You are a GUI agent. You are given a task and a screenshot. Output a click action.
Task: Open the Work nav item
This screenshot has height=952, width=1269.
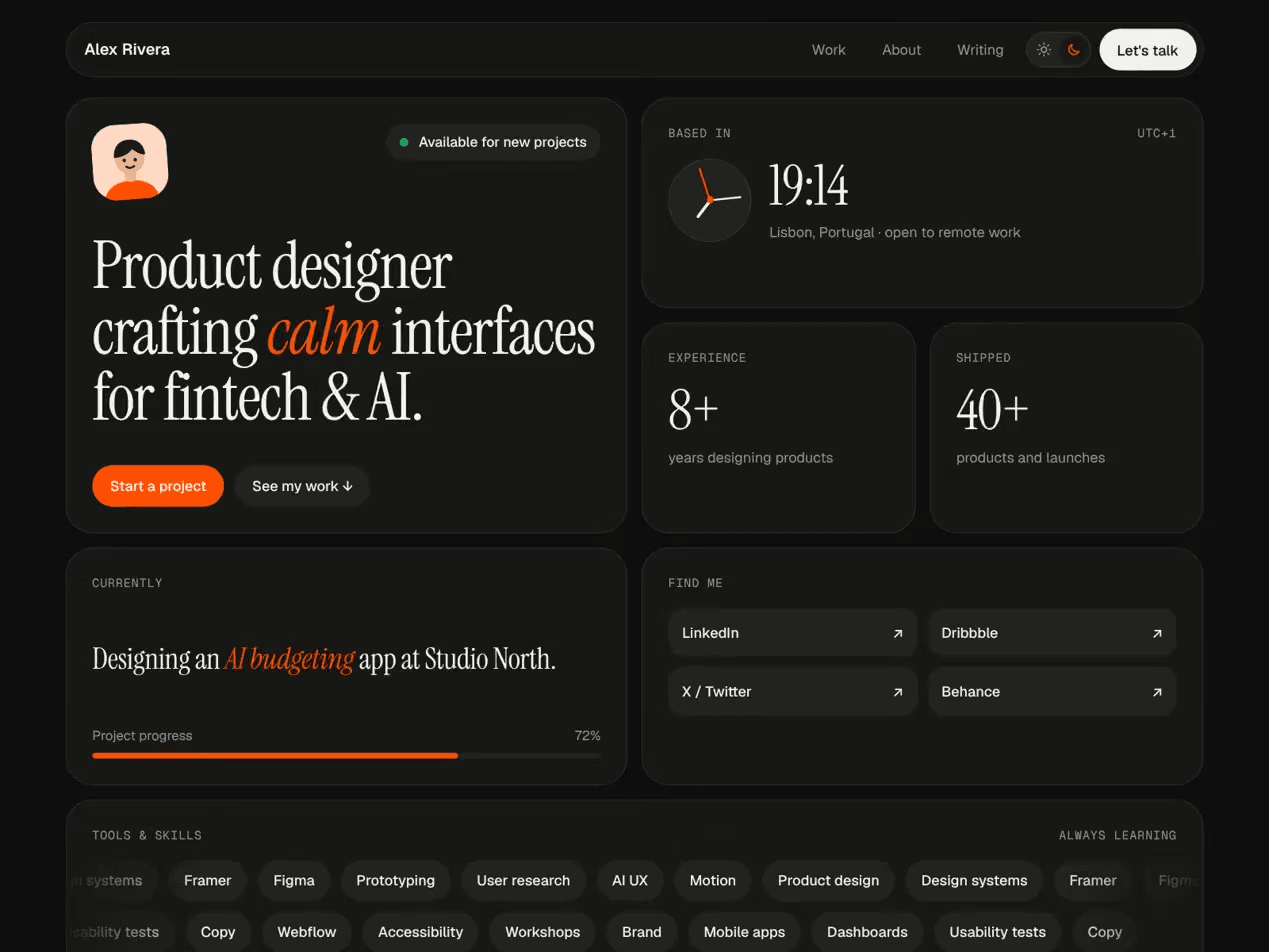coord(828,50)
